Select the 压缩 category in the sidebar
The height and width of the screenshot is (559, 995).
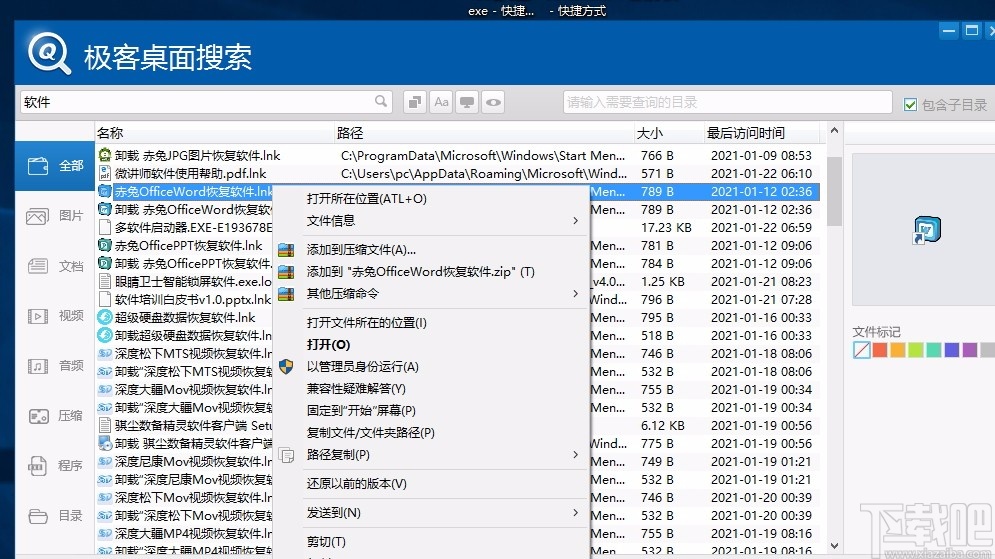click(x=55, y=416)
